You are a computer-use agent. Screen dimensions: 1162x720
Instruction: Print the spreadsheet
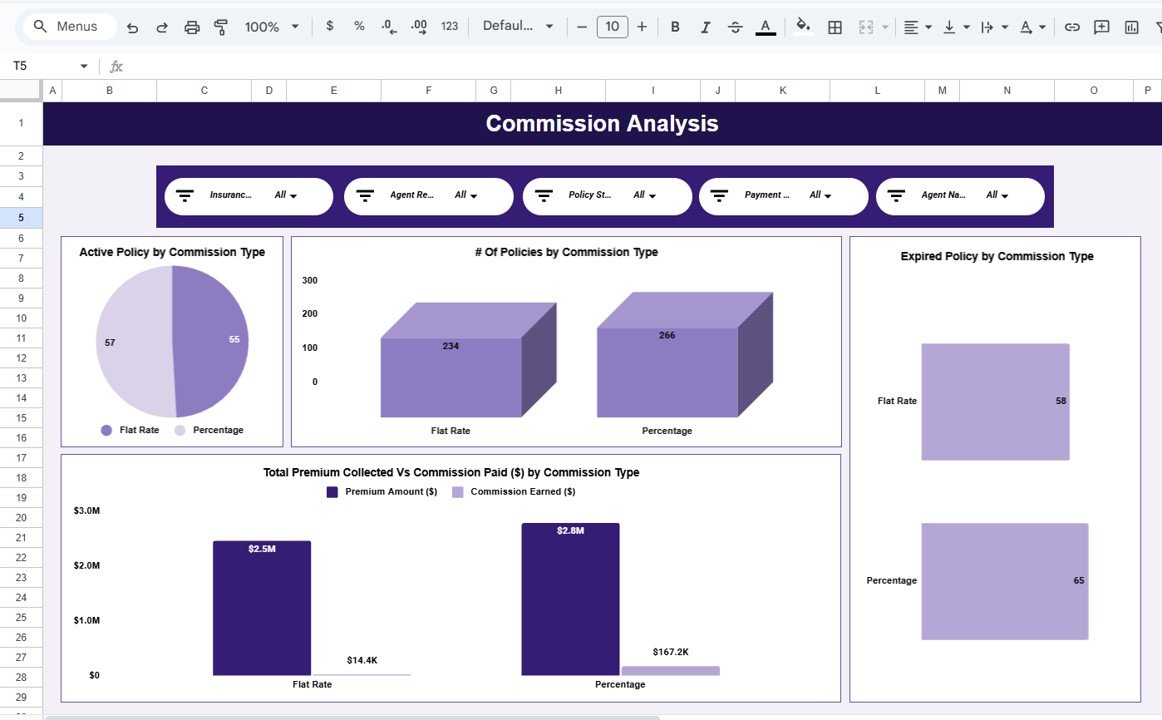191,26
